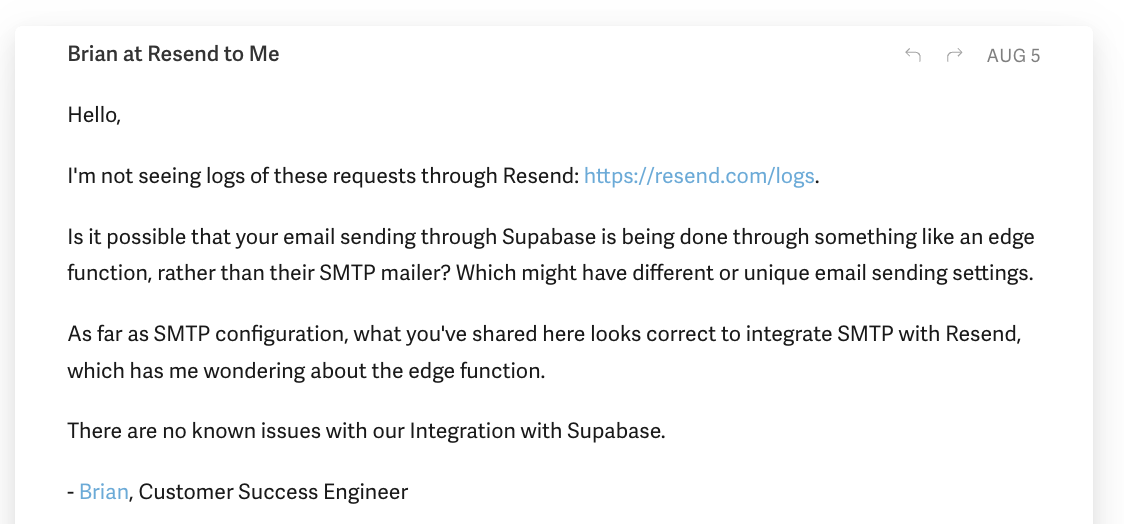Click the word 'Supabase.' ending the last paragraph
This screenshot has width=1124, height=524.
(616, 431)
